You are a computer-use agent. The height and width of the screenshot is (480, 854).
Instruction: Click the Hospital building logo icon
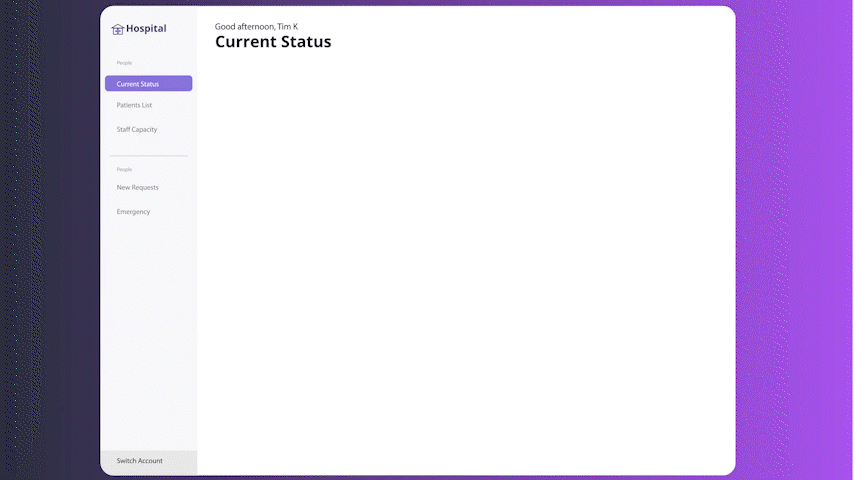coord(118,29)
